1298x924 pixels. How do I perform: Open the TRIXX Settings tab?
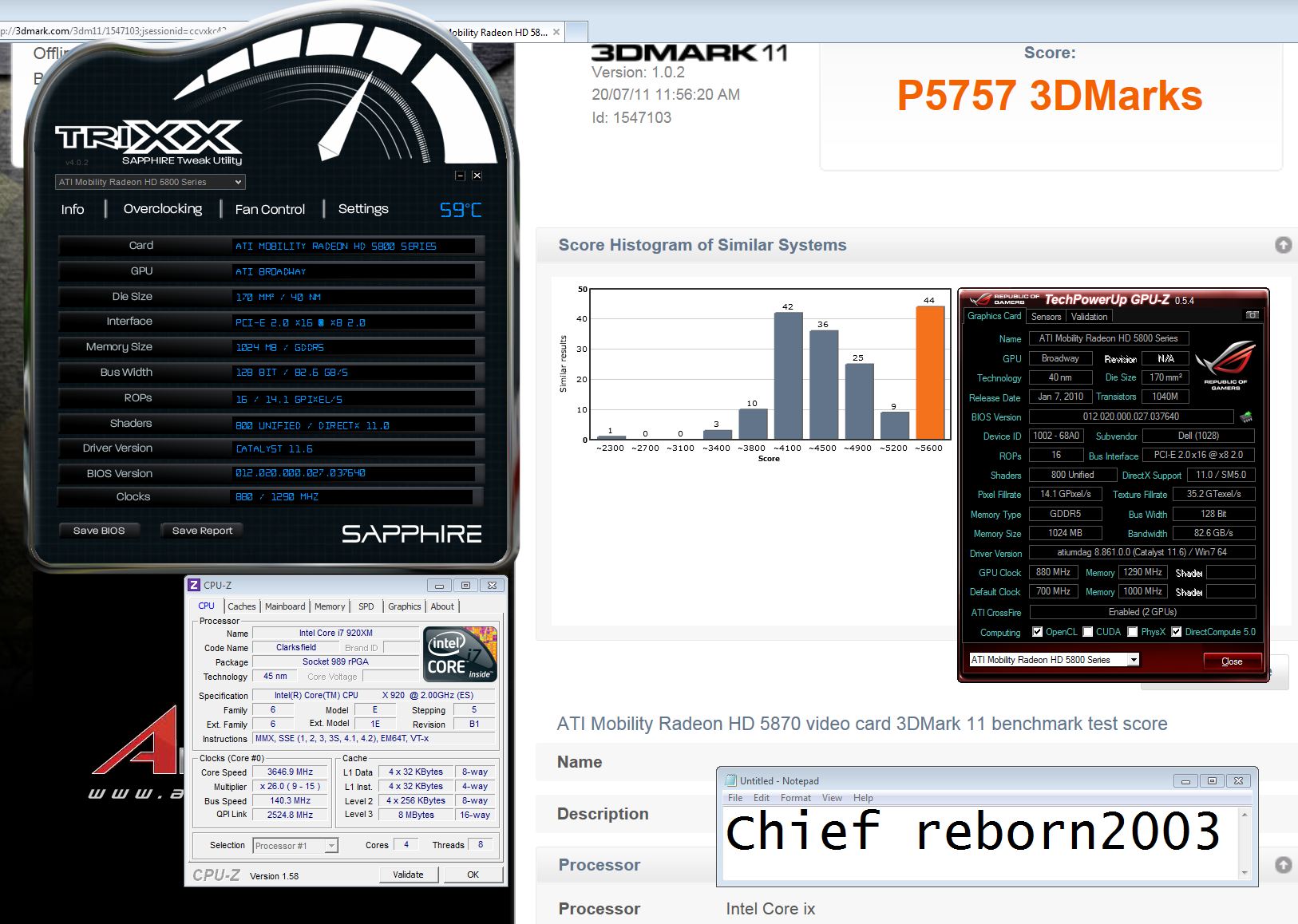click(363, 209)
